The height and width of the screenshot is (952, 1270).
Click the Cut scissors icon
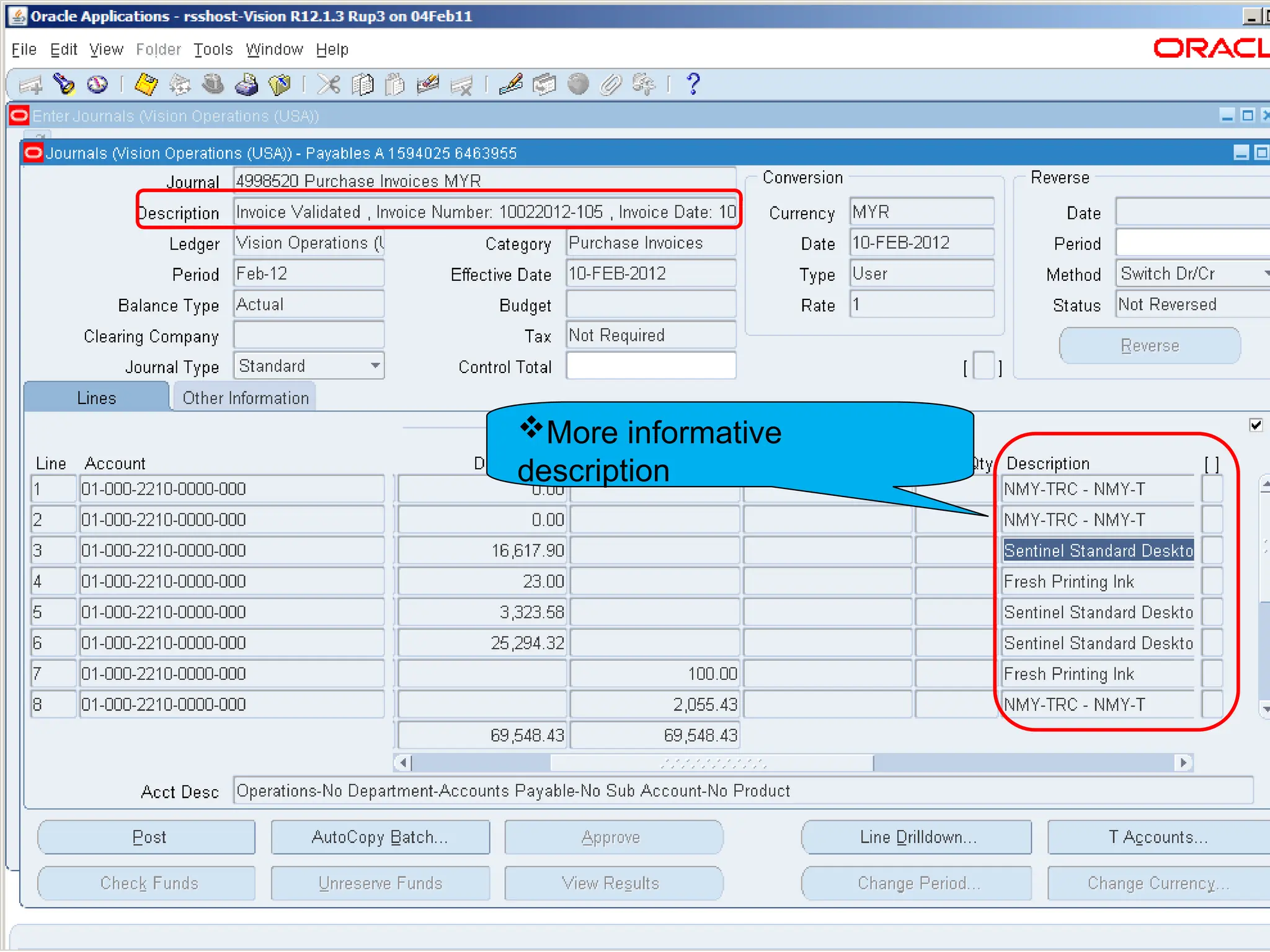click(329, 84)
